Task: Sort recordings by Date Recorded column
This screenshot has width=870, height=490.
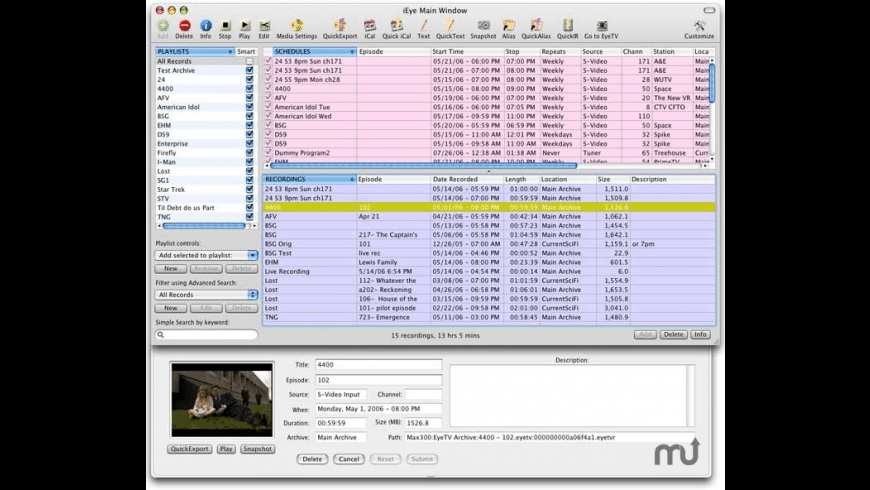Action: click(467, 179)
